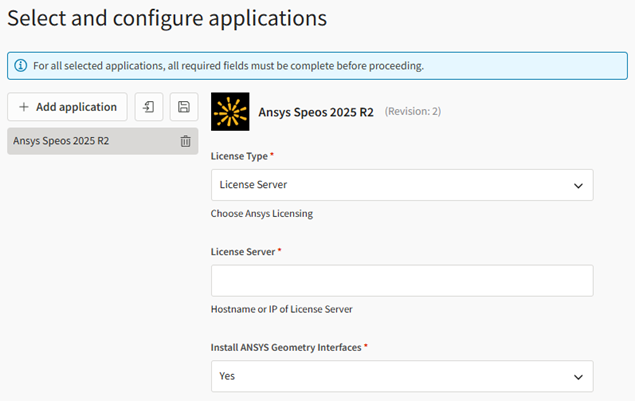635x401 pixels.
Task: Open the License Type dropdown
Action: [402, 185]
